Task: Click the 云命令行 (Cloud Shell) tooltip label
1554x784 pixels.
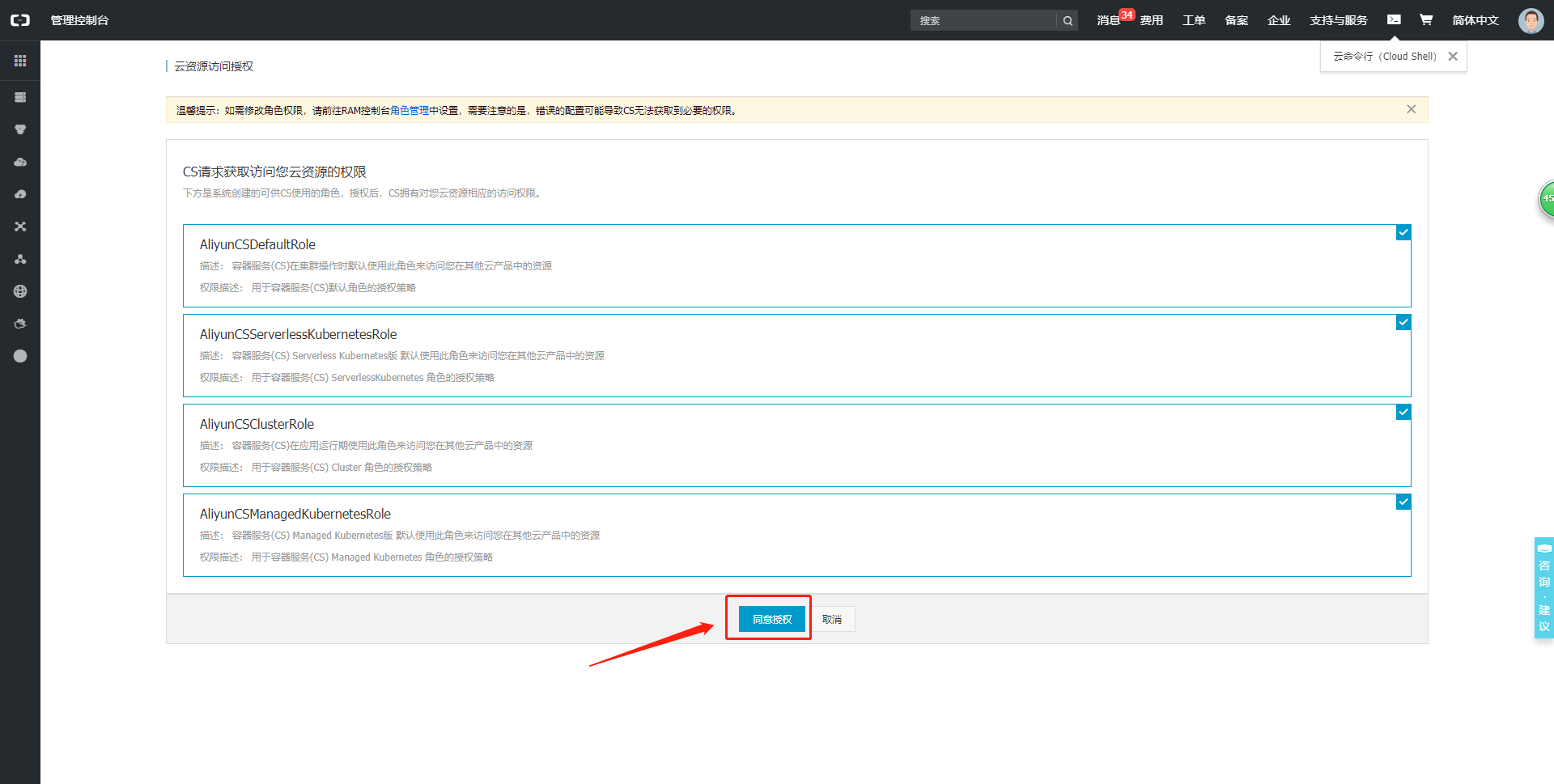Action: click(x=1385, y=57)
